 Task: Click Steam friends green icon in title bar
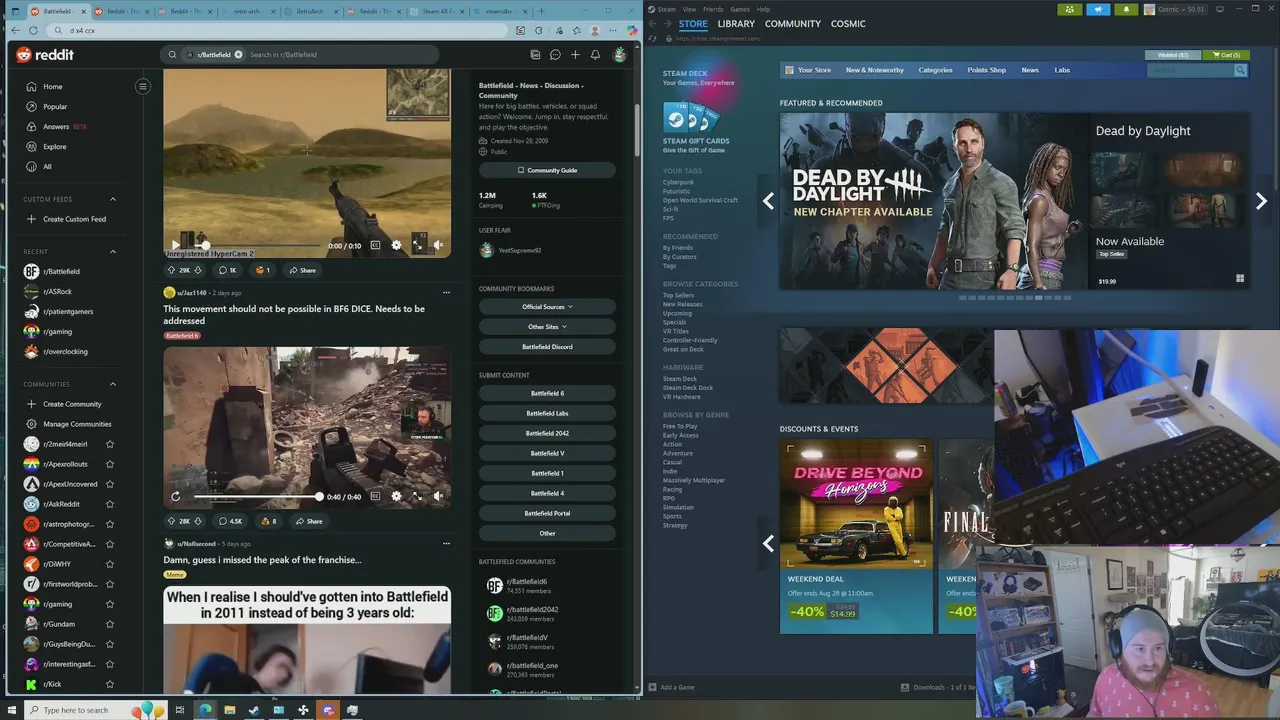1071,9
